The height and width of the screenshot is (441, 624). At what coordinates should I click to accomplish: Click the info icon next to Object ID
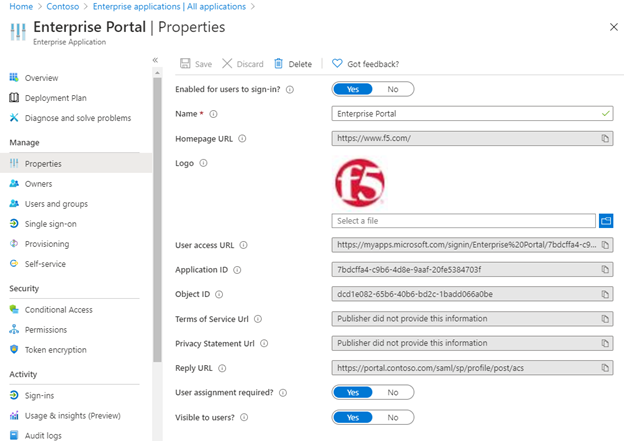coord(219,294)
